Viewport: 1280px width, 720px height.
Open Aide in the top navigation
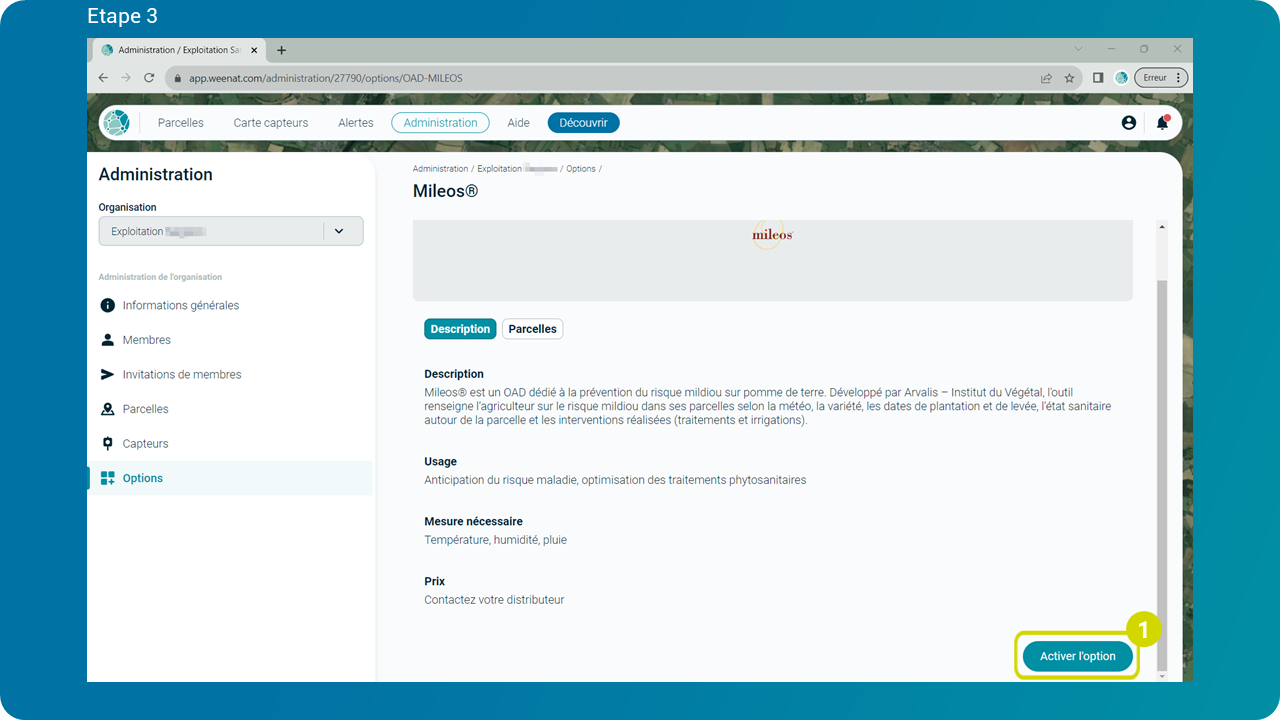pos(518,123)
